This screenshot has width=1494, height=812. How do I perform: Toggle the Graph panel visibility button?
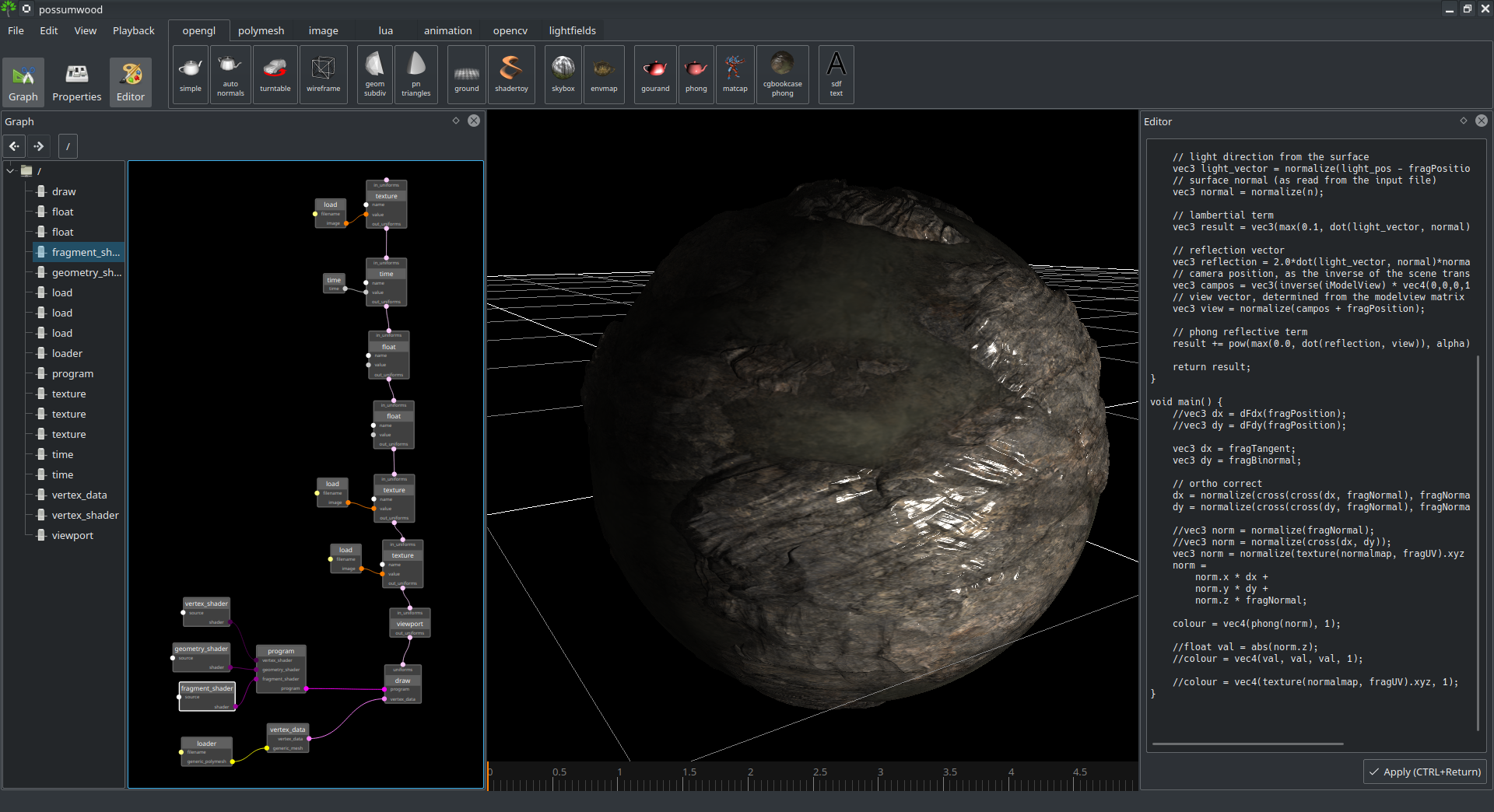tap(23, 82)
